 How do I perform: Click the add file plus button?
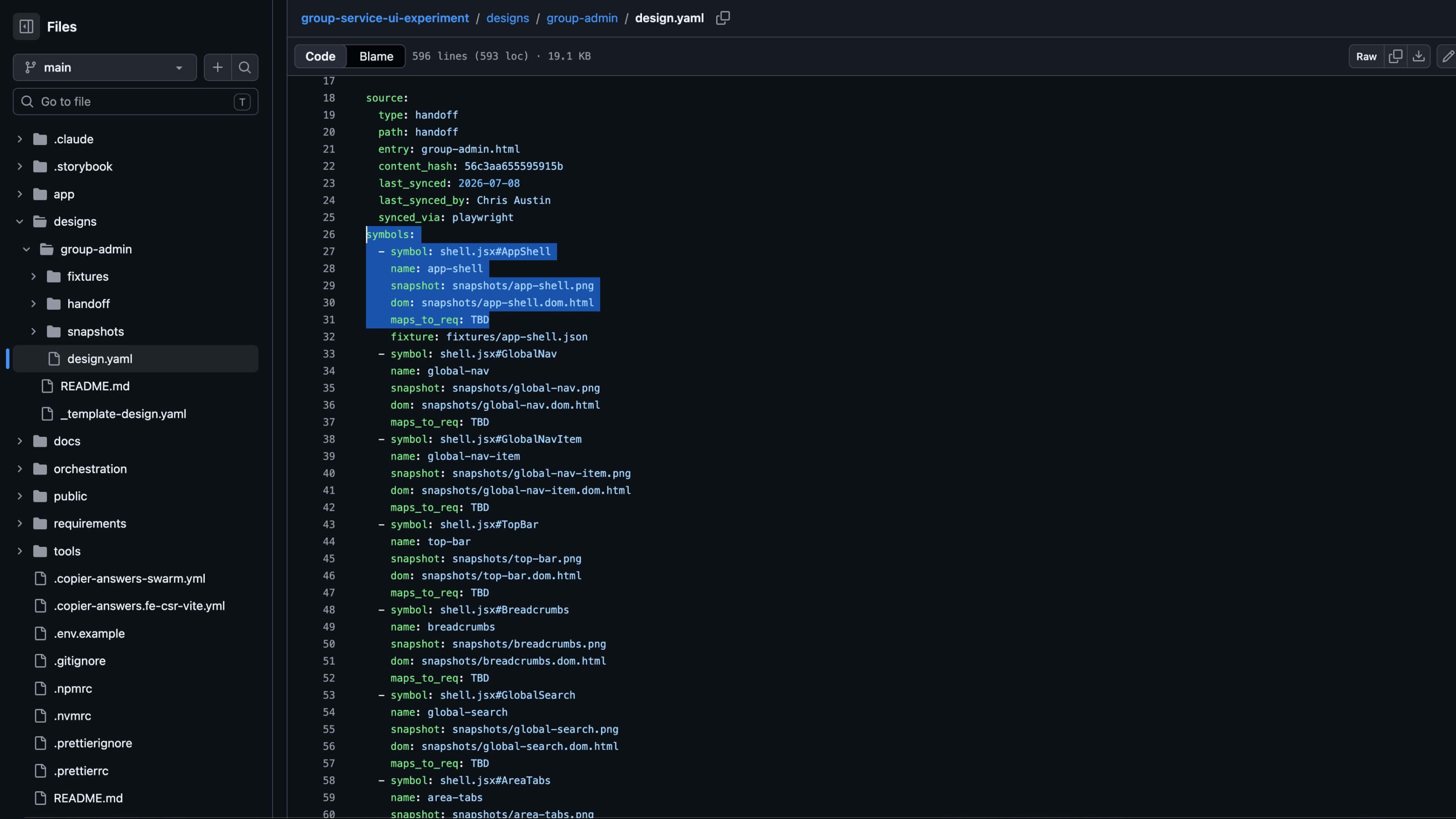tap(217, 67)
